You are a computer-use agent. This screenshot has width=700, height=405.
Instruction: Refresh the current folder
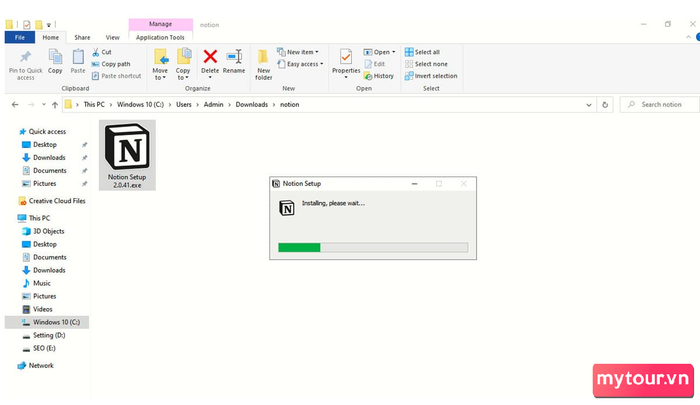[x=605, y=105]
